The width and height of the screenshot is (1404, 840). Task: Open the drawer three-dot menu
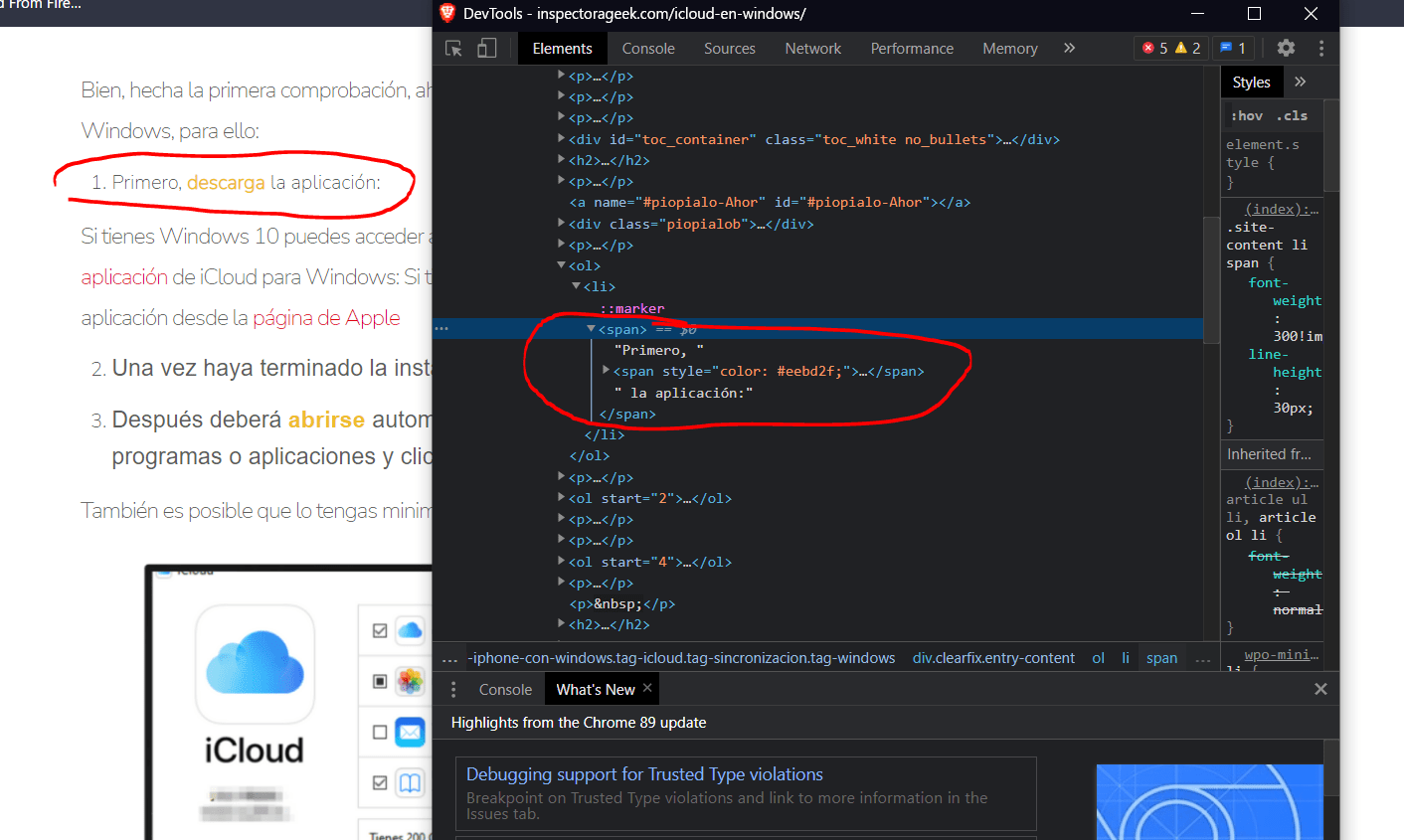click(x=453, y=689)
